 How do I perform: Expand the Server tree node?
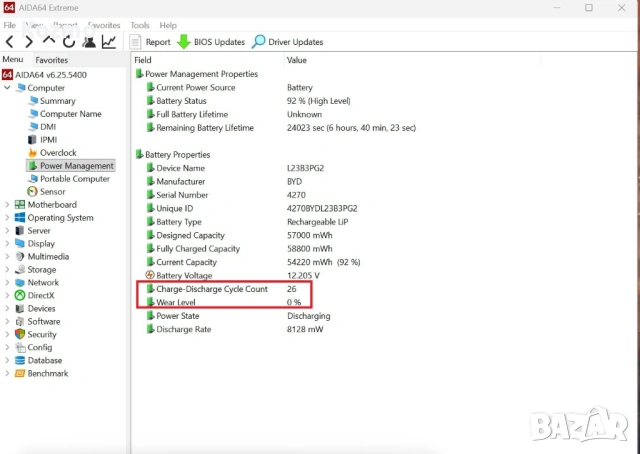[x=7, y=231]
